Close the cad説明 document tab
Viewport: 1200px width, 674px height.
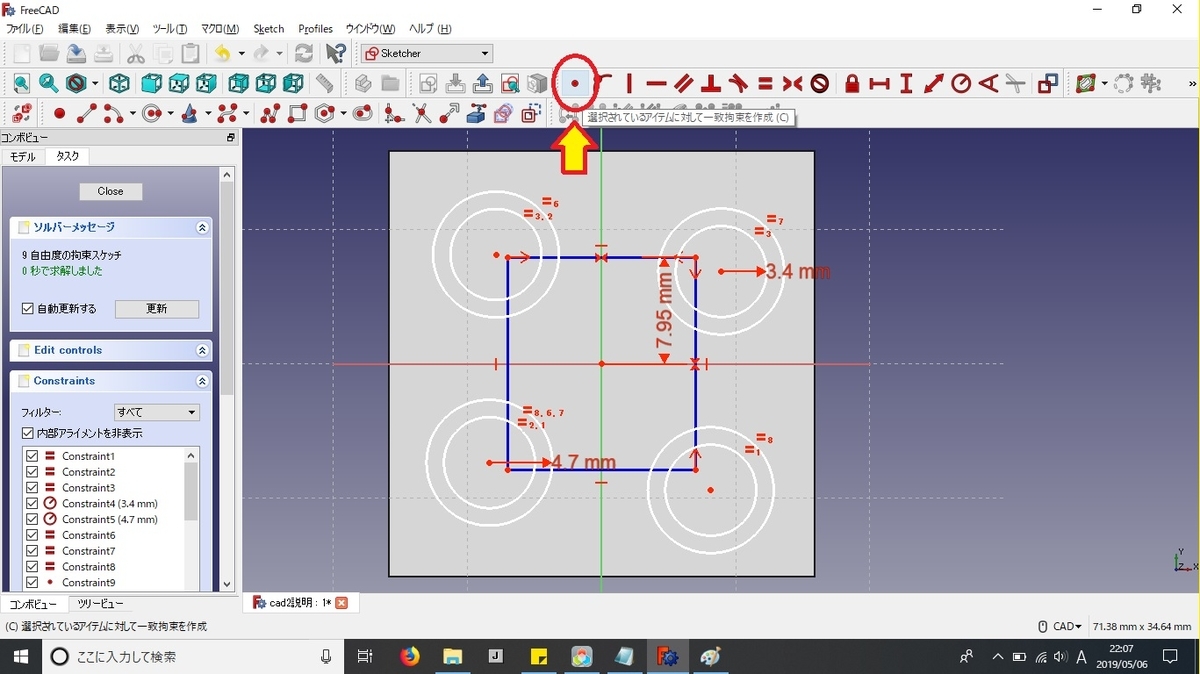341,602
